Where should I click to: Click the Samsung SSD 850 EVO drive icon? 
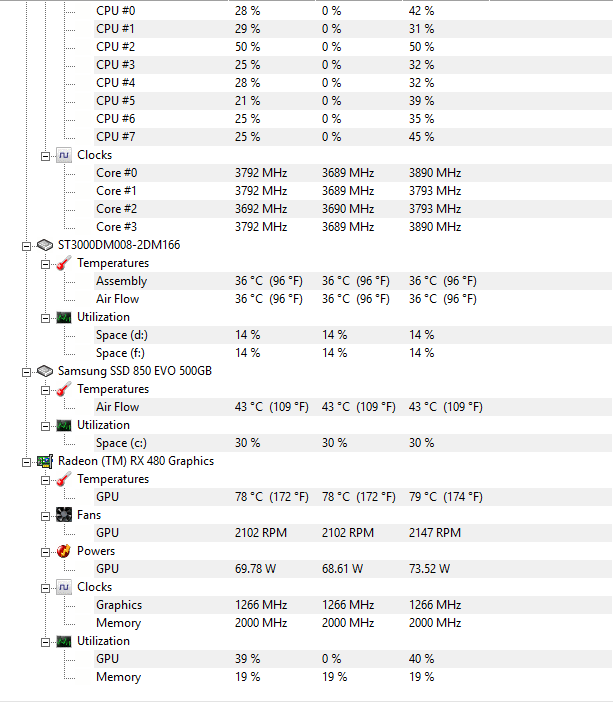point(45,371)
